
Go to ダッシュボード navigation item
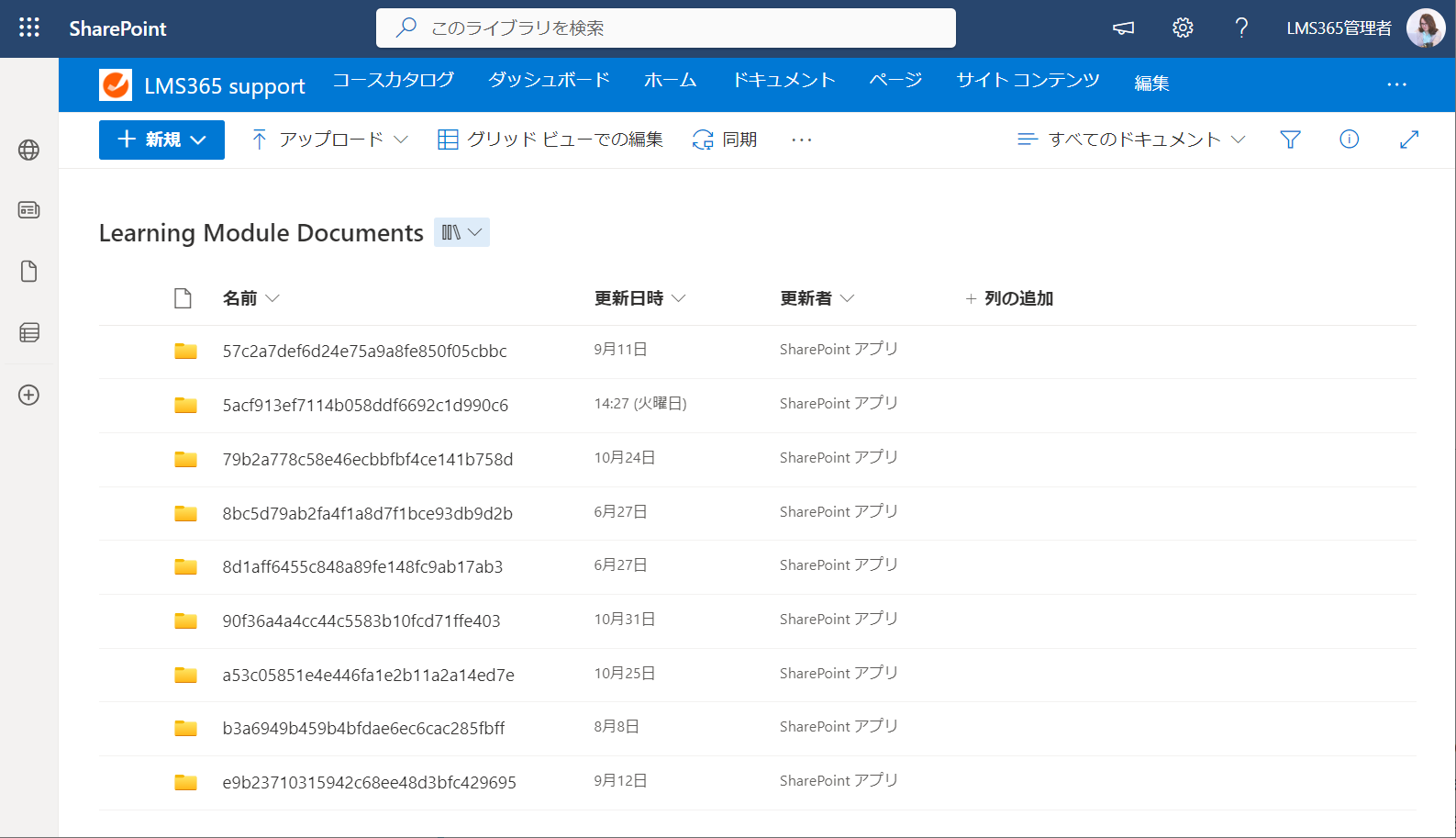pyautogui.click(x=549, y=81)
